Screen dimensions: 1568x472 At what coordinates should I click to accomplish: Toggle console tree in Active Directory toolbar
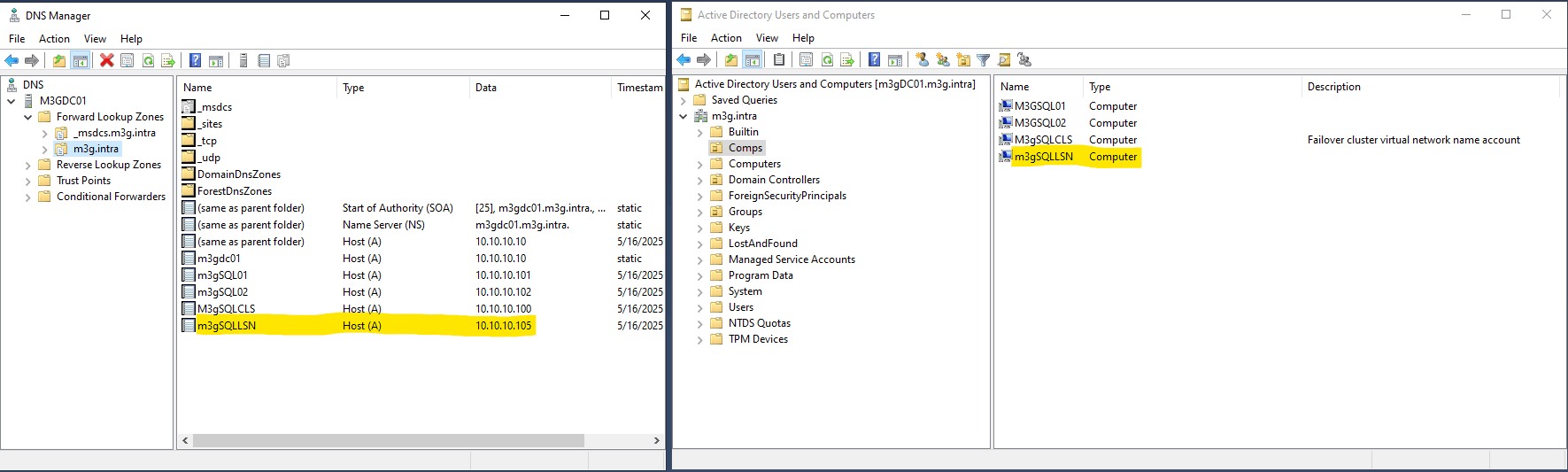click(752, 59)
